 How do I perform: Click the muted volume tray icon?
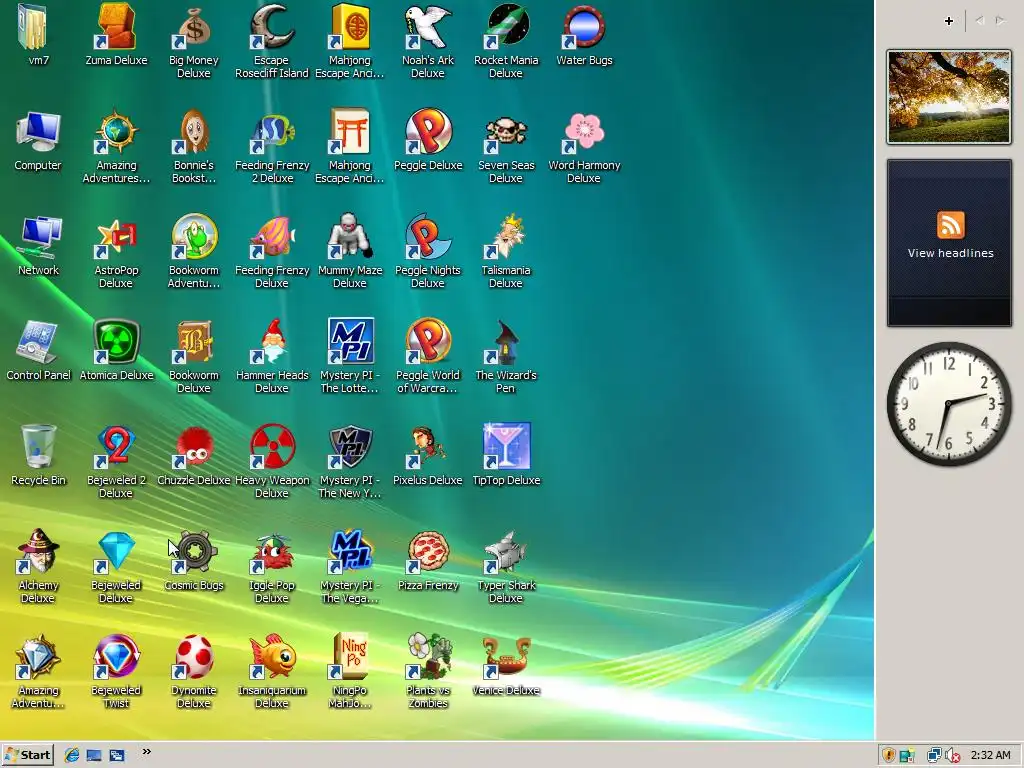(x=952, y=756)
